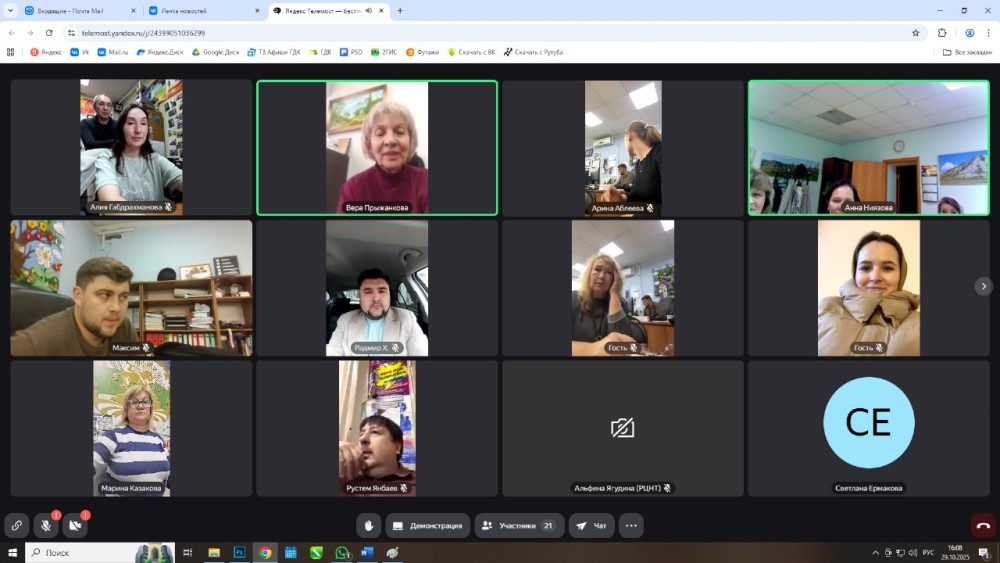1000x563 pixels.
Task: Show next page of participants
Action: point(983,287)
